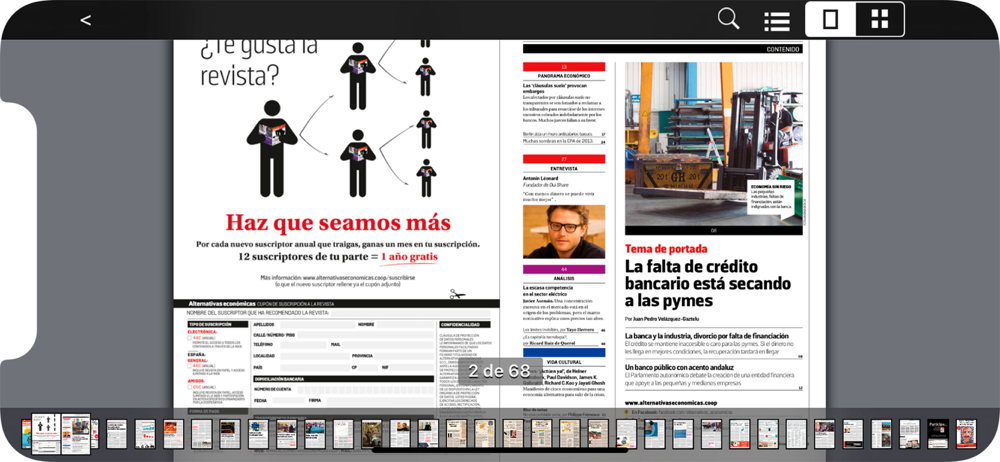Go back using the arrow in top bar
Image resolution: width=1000 pixels, height=462 pixels.
coord(85,20)
